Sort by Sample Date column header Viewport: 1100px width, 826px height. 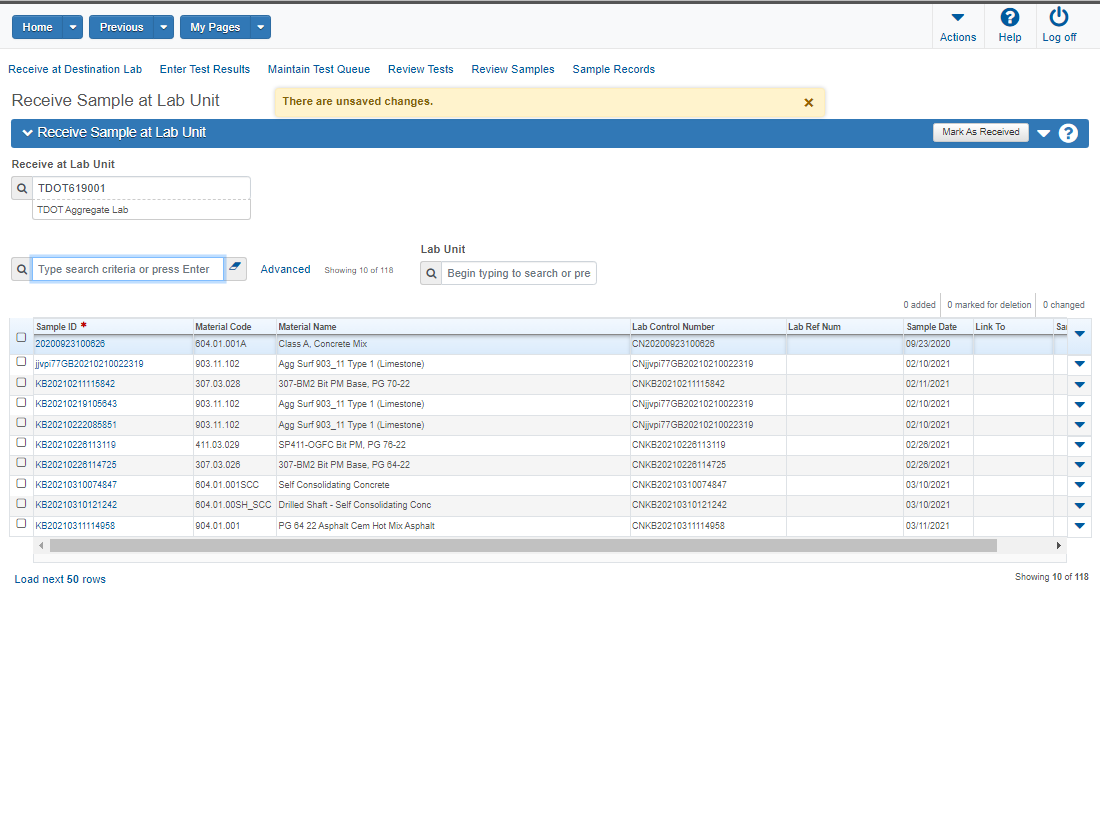tap(932, 327)
